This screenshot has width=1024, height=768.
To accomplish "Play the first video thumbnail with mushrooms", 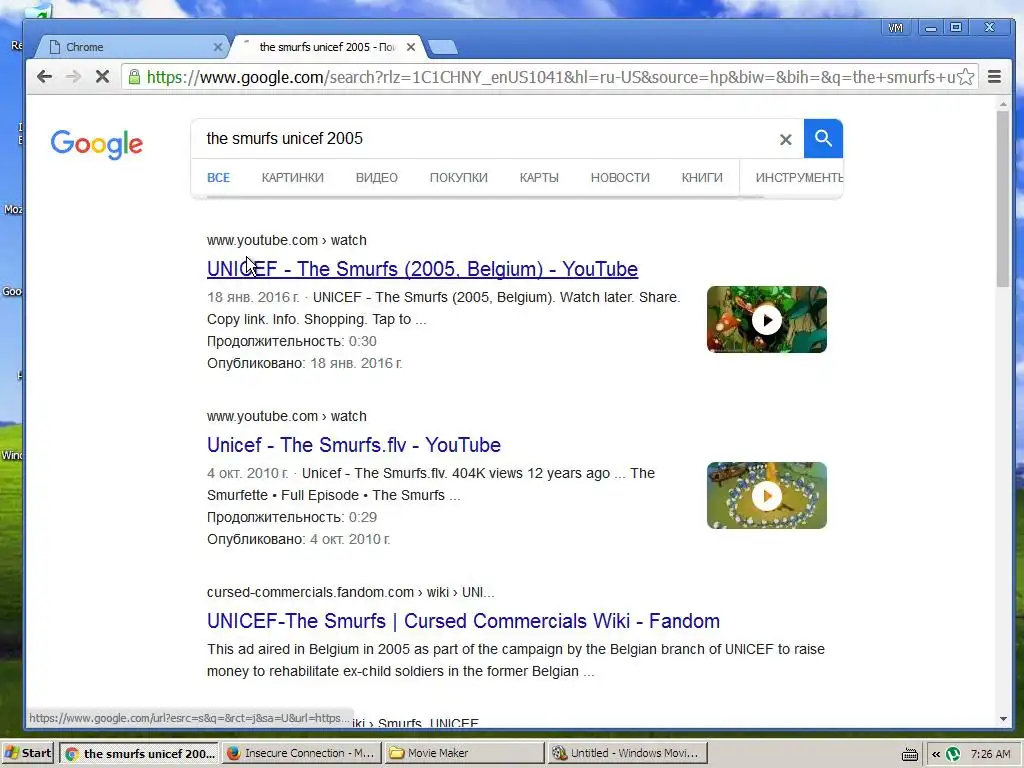I will (x=767, y=319).
